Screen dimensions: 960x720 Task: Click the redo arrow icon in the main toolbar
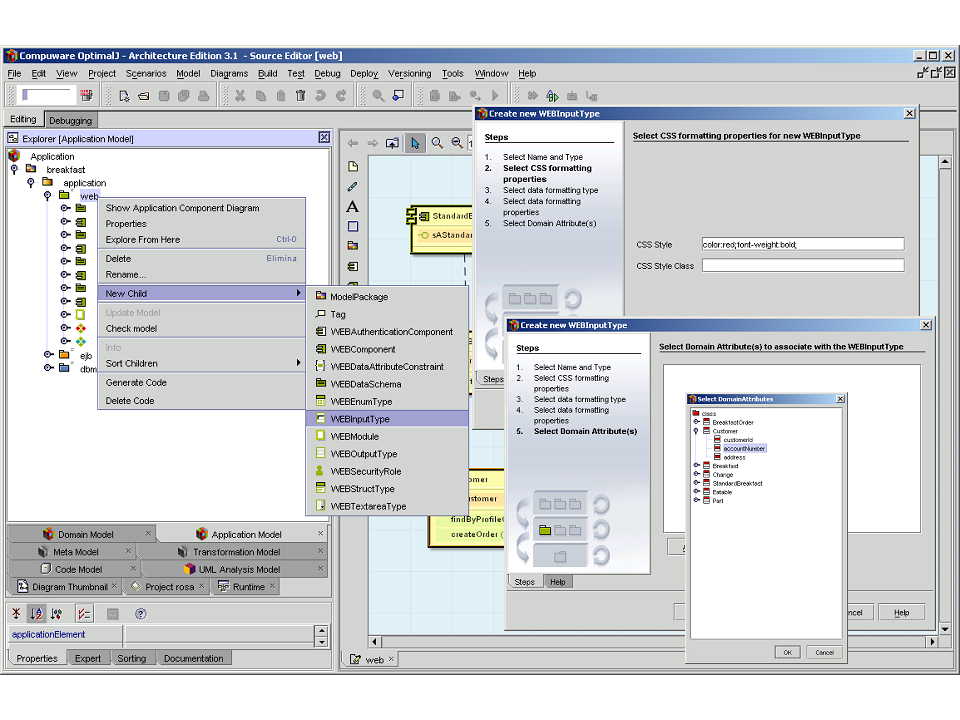tap(341, 96)
